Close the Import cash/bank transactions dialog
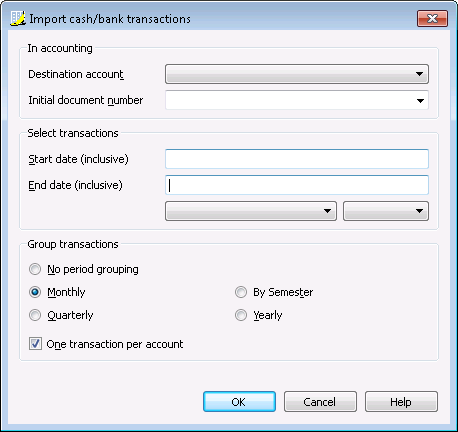Viewport: 458px width, 432px height. [x=432, y=18]
